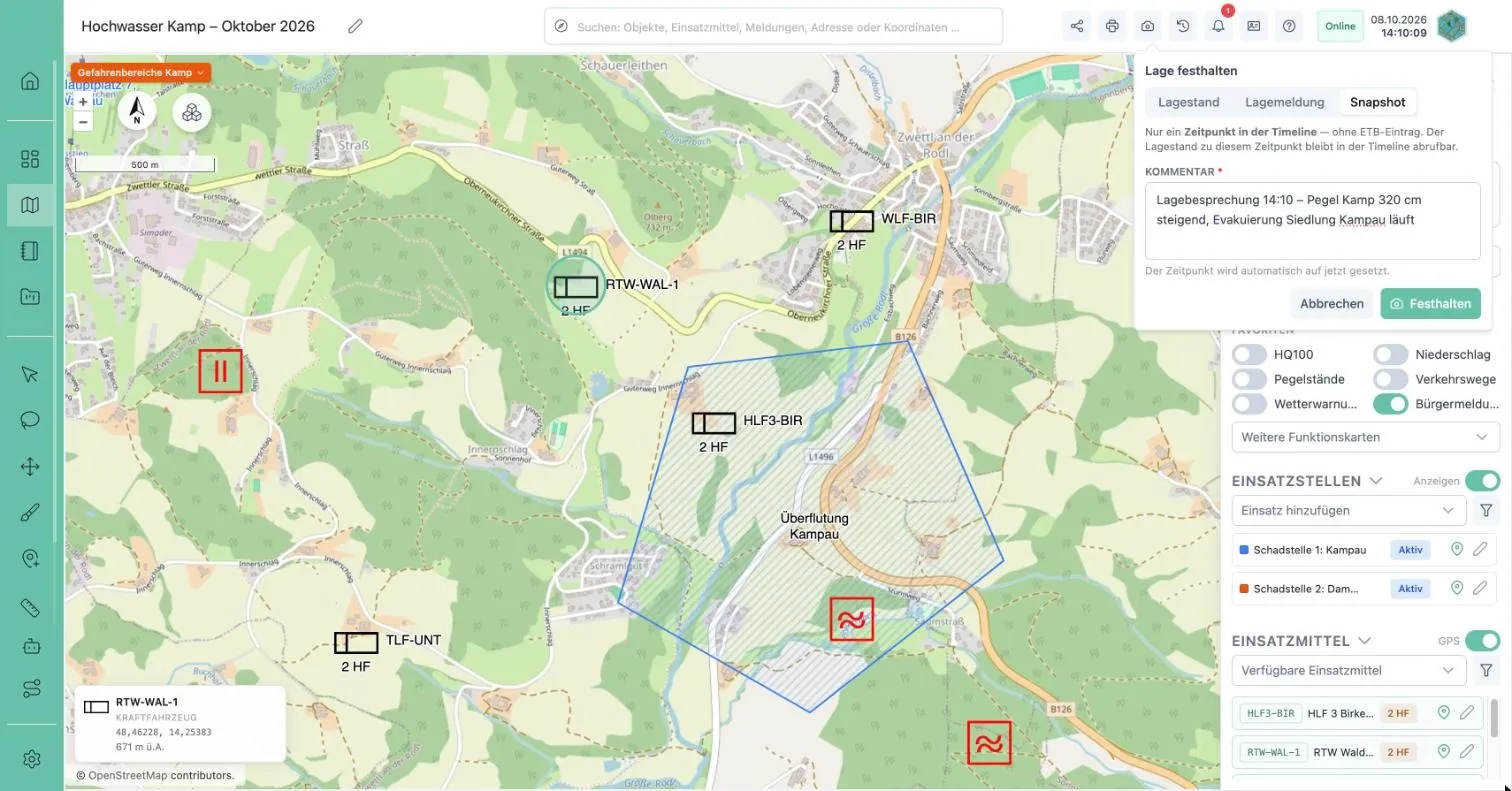Go to the home icon in the sidebar

click(x=30, y=81)
